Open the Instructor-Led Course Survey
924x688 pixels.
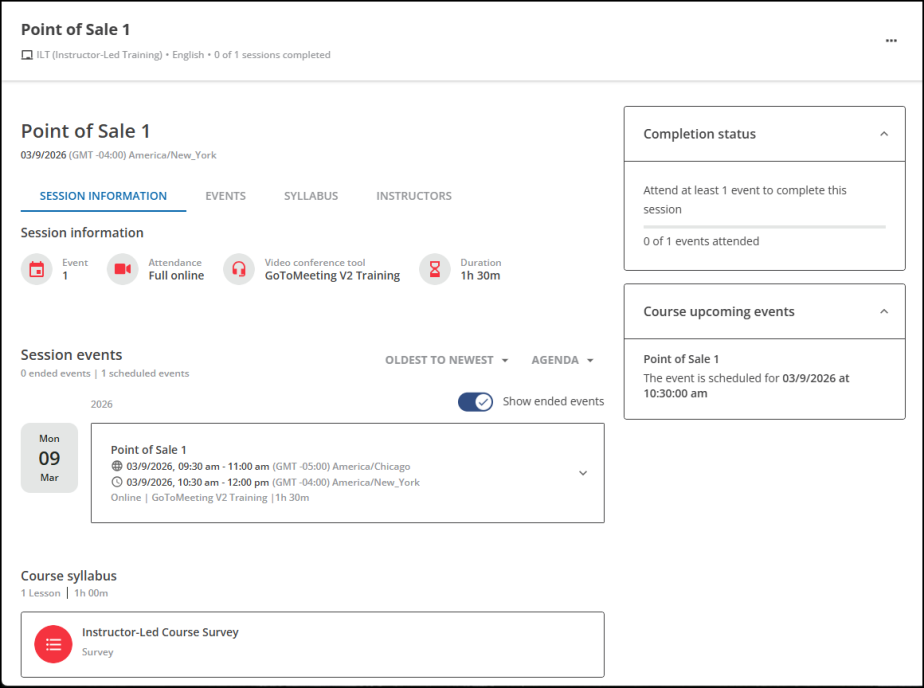(160, 632)
